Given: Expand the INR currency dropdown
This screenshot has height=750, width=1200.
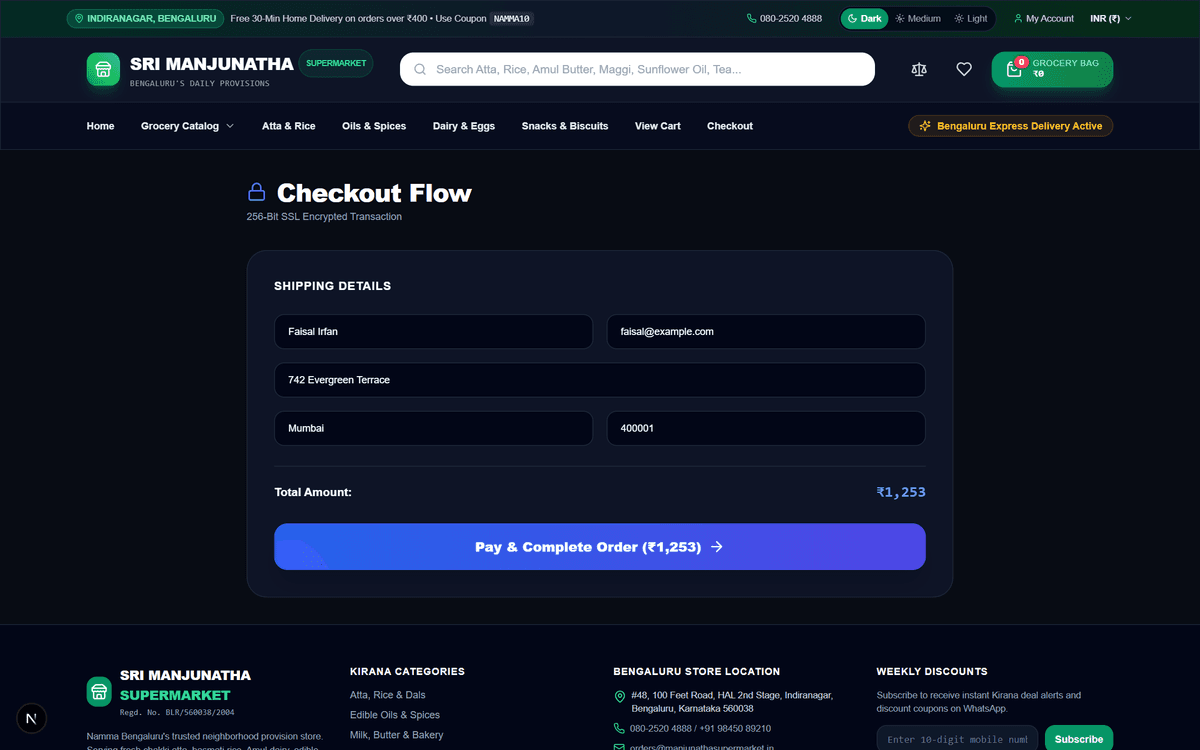Looking at the screenshot, I should point(1111,18).
